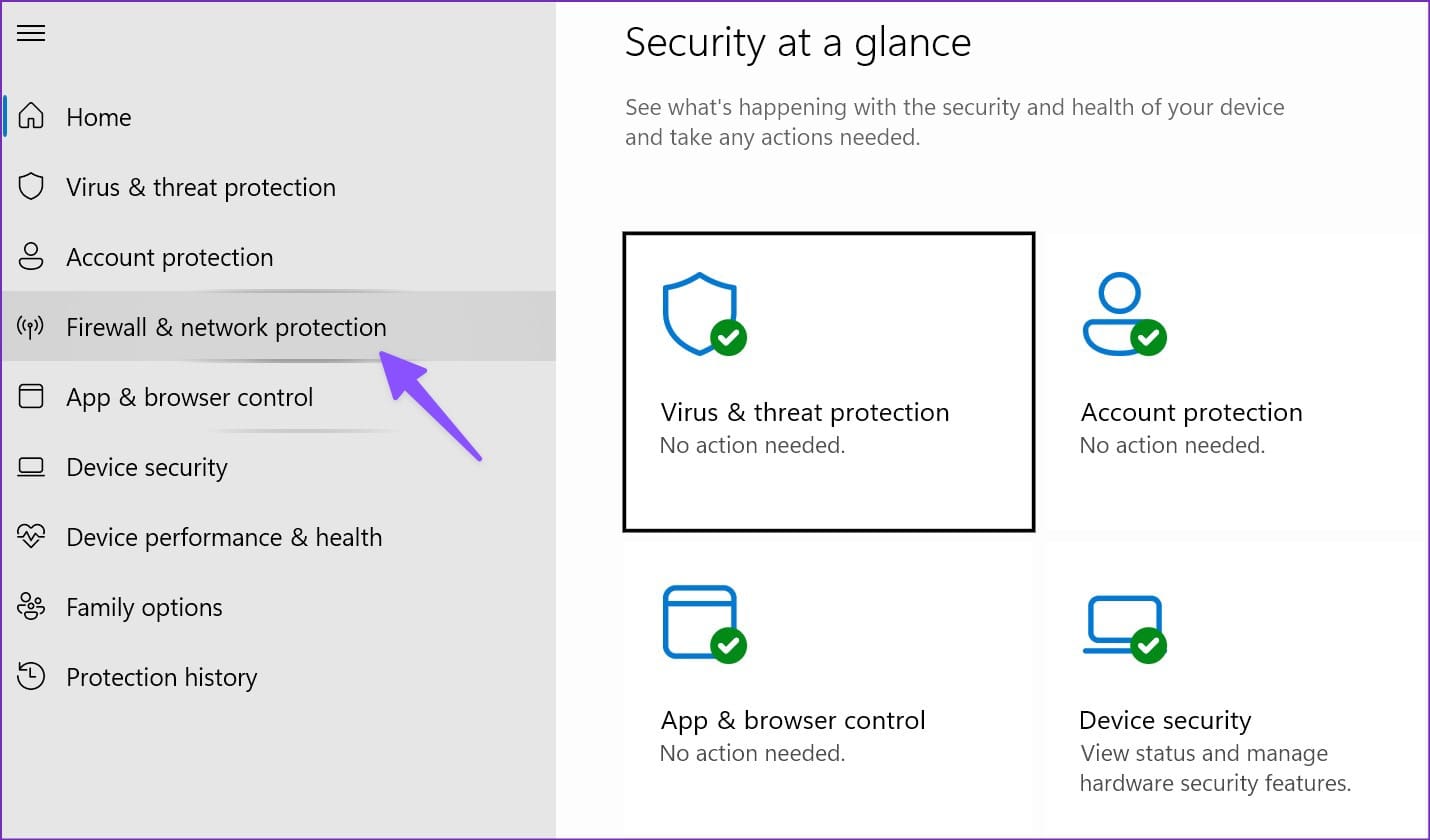
Task: Click the Home house icon
Action: pos(31,116)
